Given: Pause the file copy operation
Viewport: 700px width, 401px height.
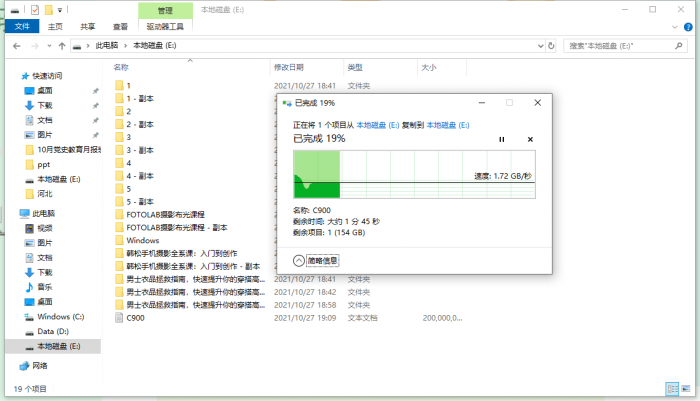Looking at the screenshot, I should [x=502, y=139].
